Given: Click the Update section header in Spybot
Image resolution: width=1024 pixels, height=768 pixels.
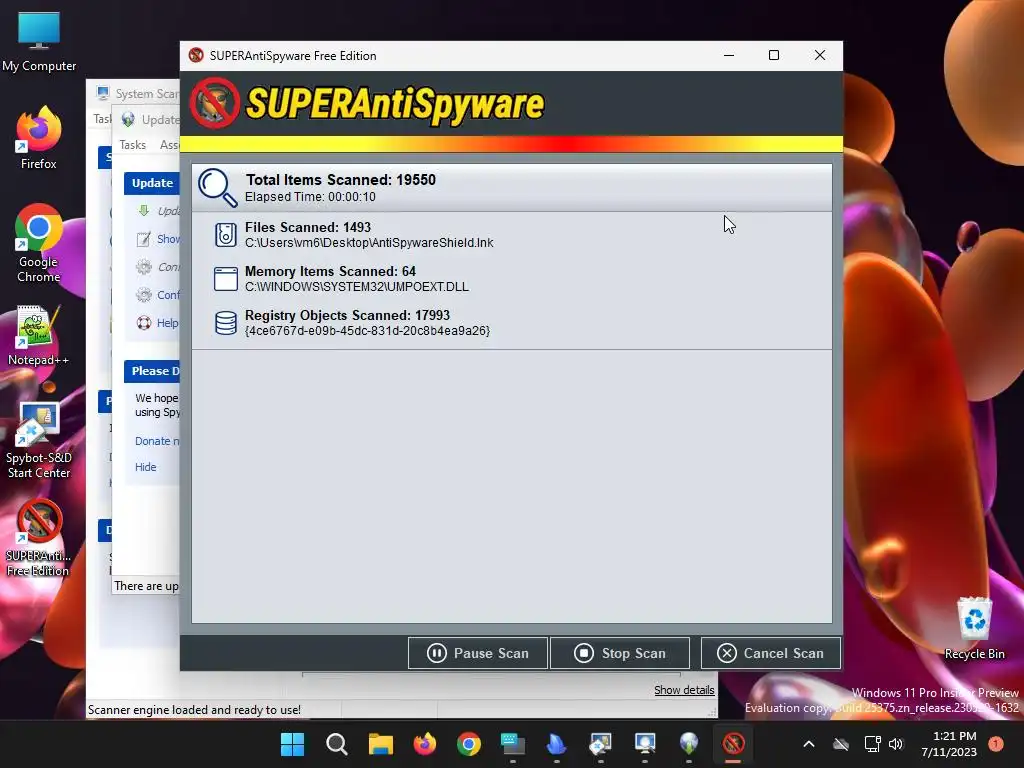Looking at the screenshot, I should (x=152, y=183).
